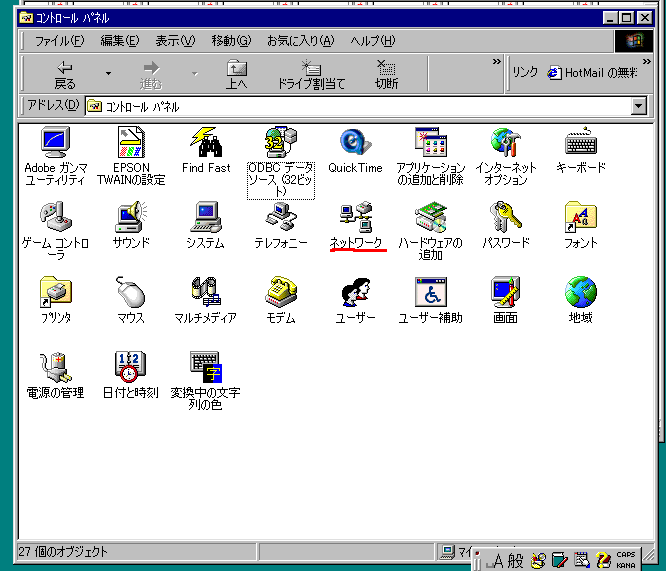Click the 上へ (Up) toolbar button
This screenshot has width=666, height=571.
236,74
